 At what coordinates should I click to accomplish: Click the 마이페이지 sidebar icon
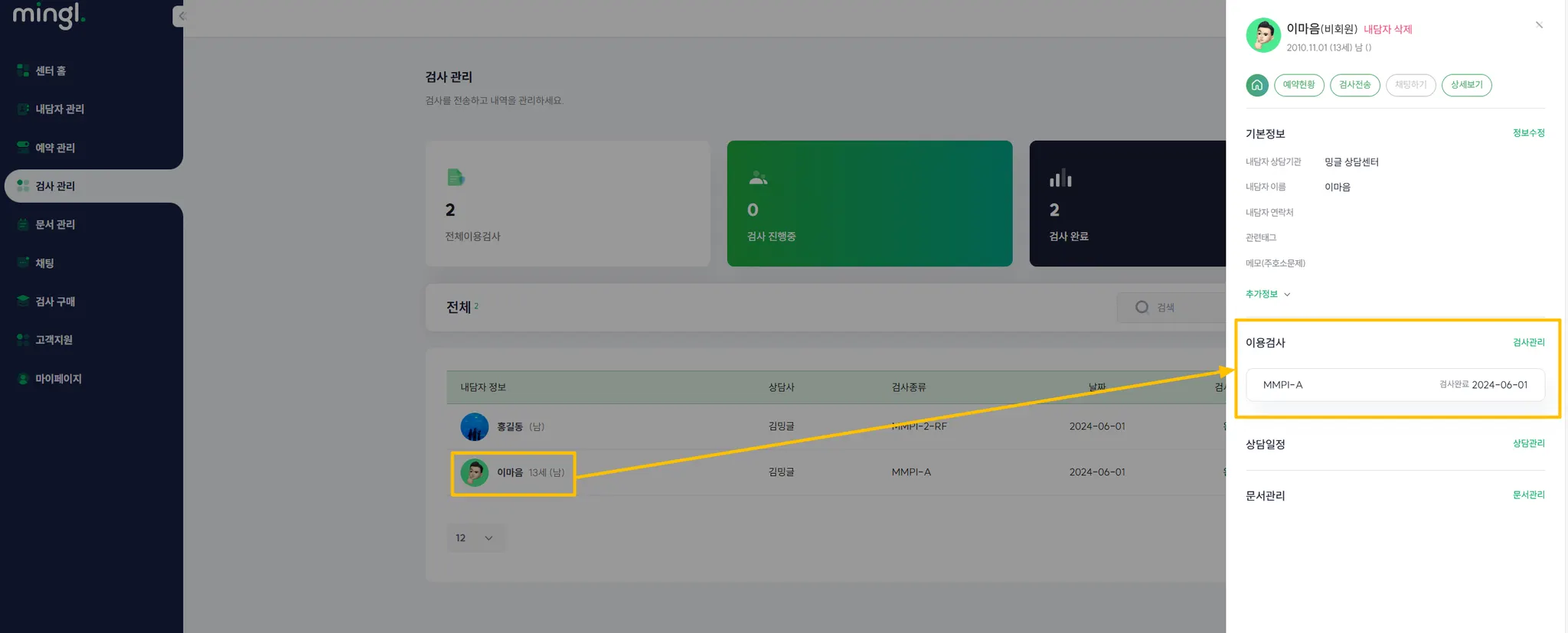pyautogui.click(x=23, y=378)
